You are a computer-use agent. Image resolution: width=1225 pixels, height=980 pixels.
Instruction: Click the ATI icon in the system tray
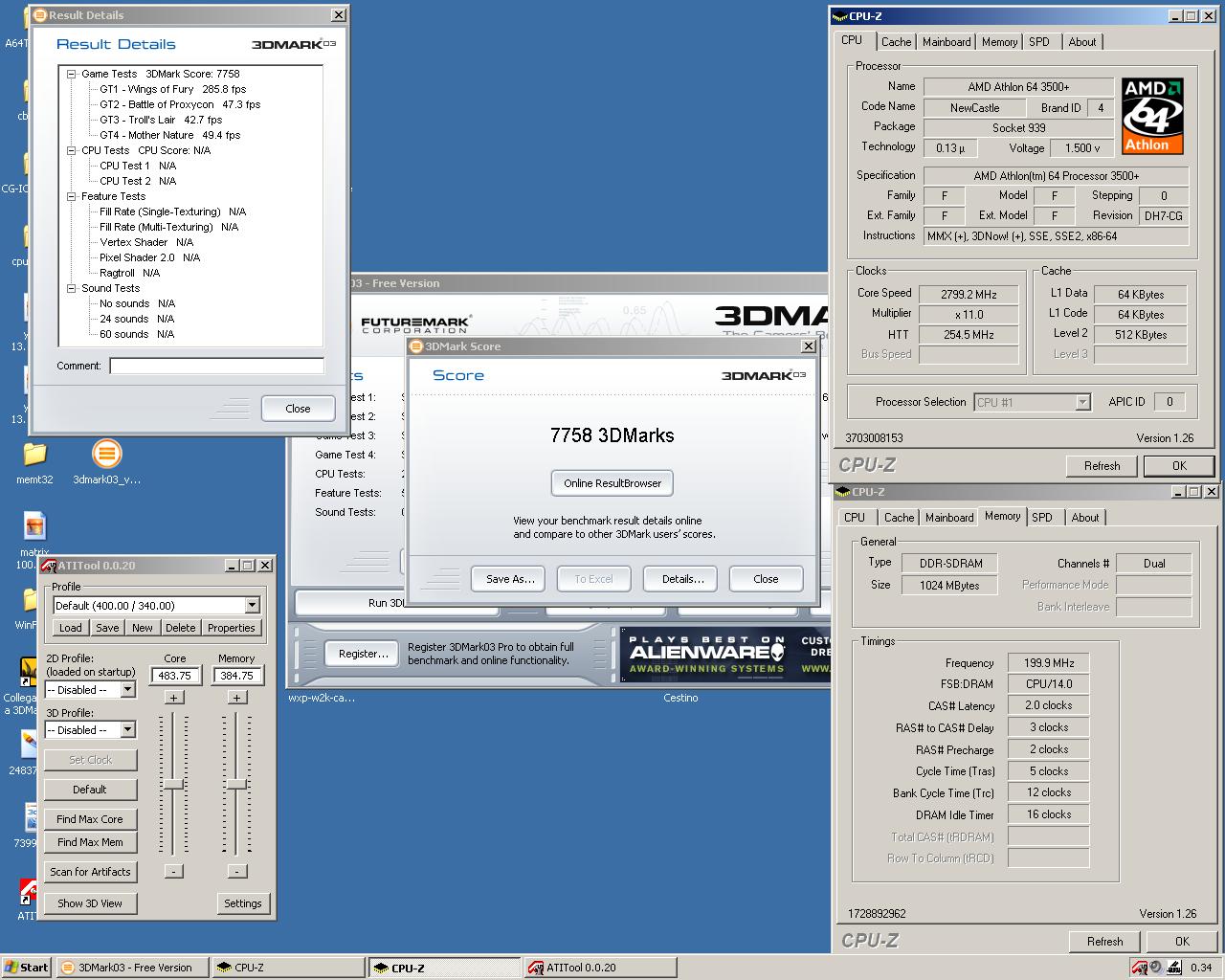(1139, 968)
